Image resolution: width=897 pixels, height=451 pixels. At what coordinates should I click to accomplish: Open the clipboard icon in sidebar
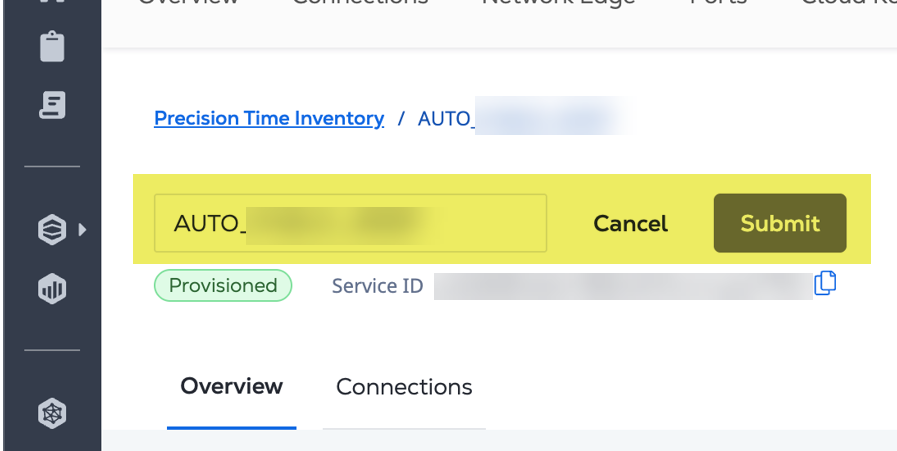(52, 46)
